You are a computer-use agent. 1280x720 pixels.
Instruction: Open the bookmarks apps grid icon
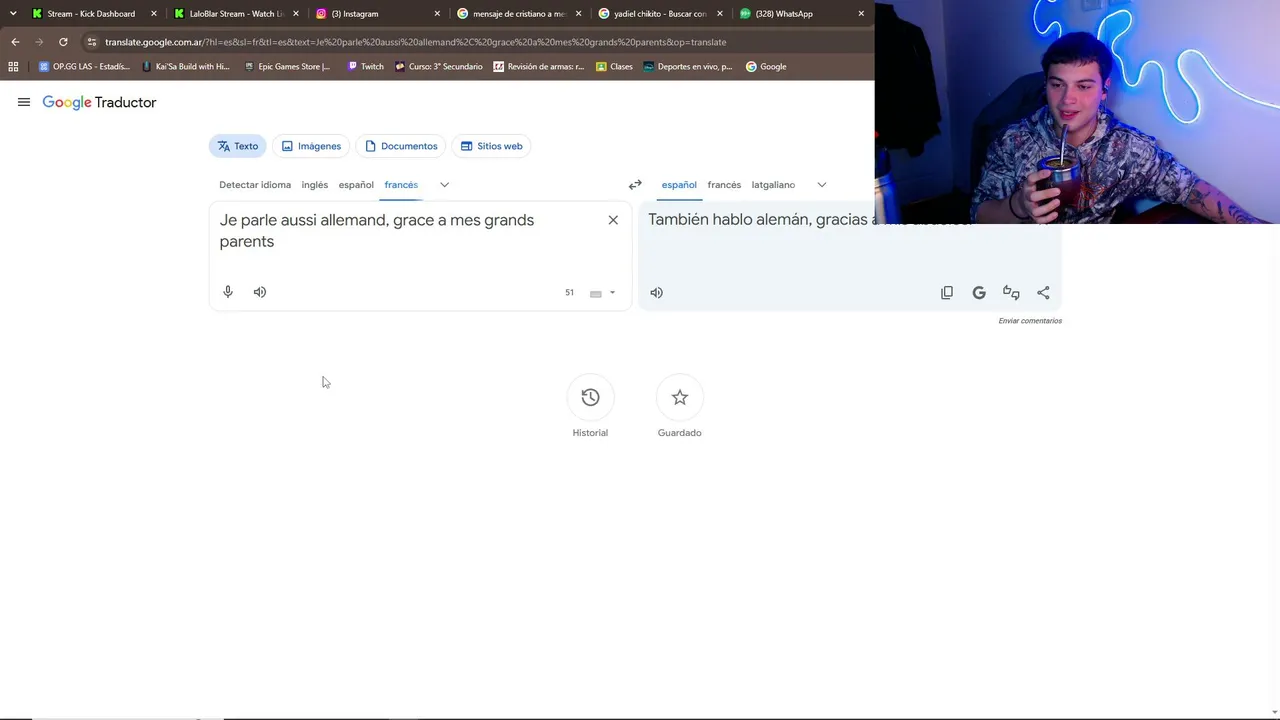tap(13, 67)
